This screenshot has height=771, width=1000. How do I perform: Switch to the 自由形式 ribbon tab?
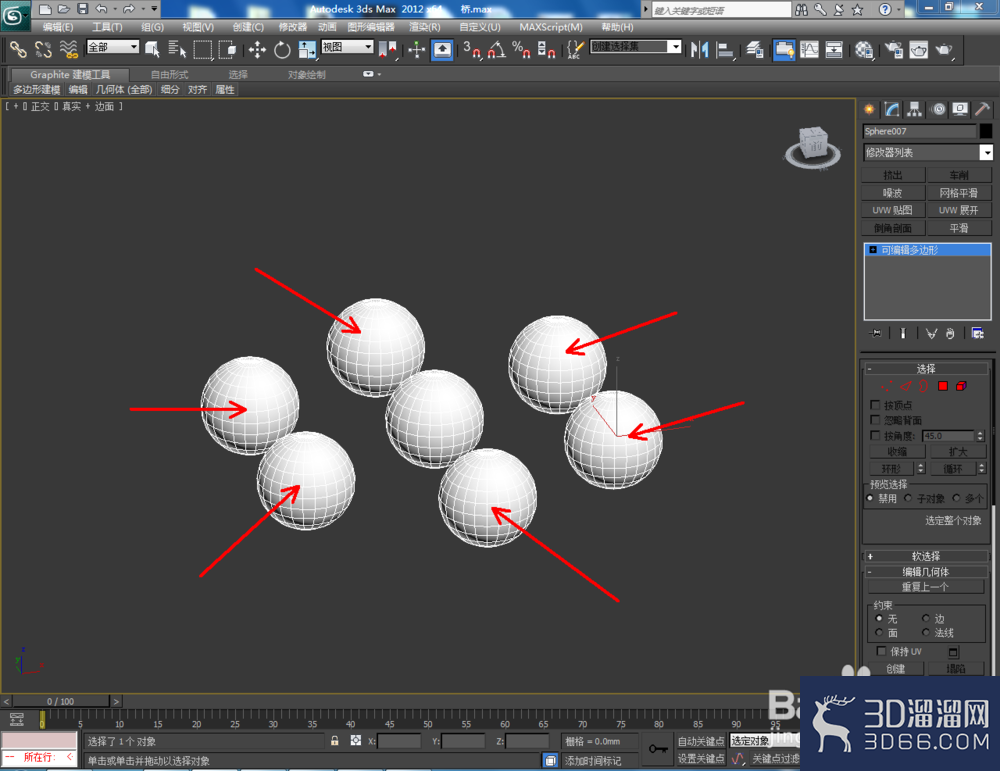click(x=170, y=75)
